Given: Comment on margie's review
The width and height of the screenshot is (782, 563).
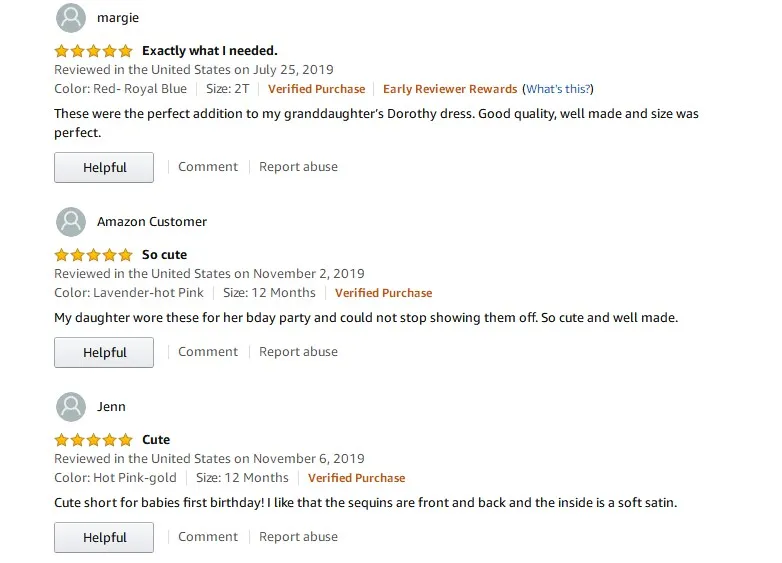Looking at the screenshot, I should (x=208, y=167).
